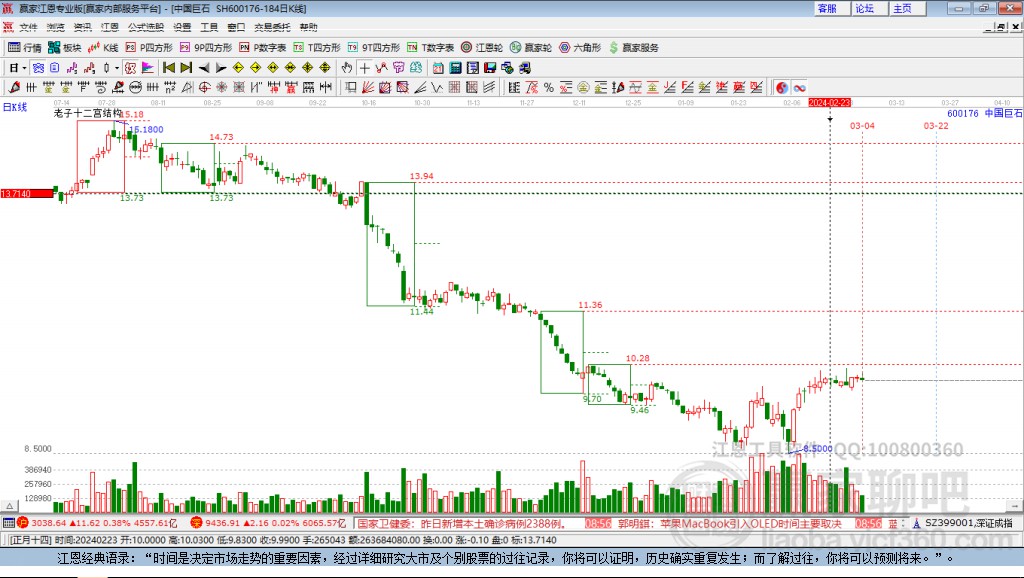Image resolution: width=1024 pixels, height=578 pixels.
Task: Click the black right-arrow move icon
Action: pyautogui.click(x=221, y=68)
